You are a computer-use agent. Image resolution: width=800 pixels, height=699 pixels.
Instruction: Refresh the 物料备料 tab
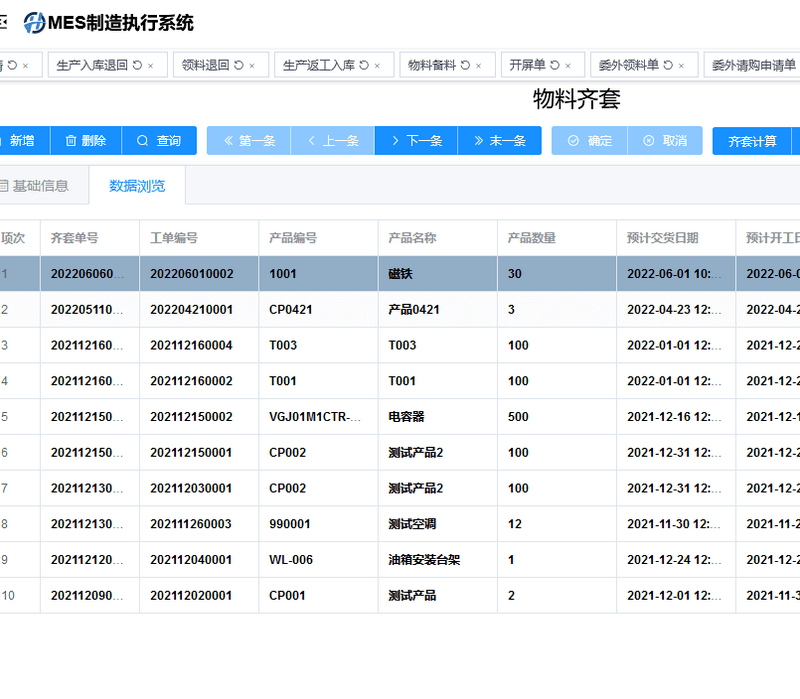465,65
